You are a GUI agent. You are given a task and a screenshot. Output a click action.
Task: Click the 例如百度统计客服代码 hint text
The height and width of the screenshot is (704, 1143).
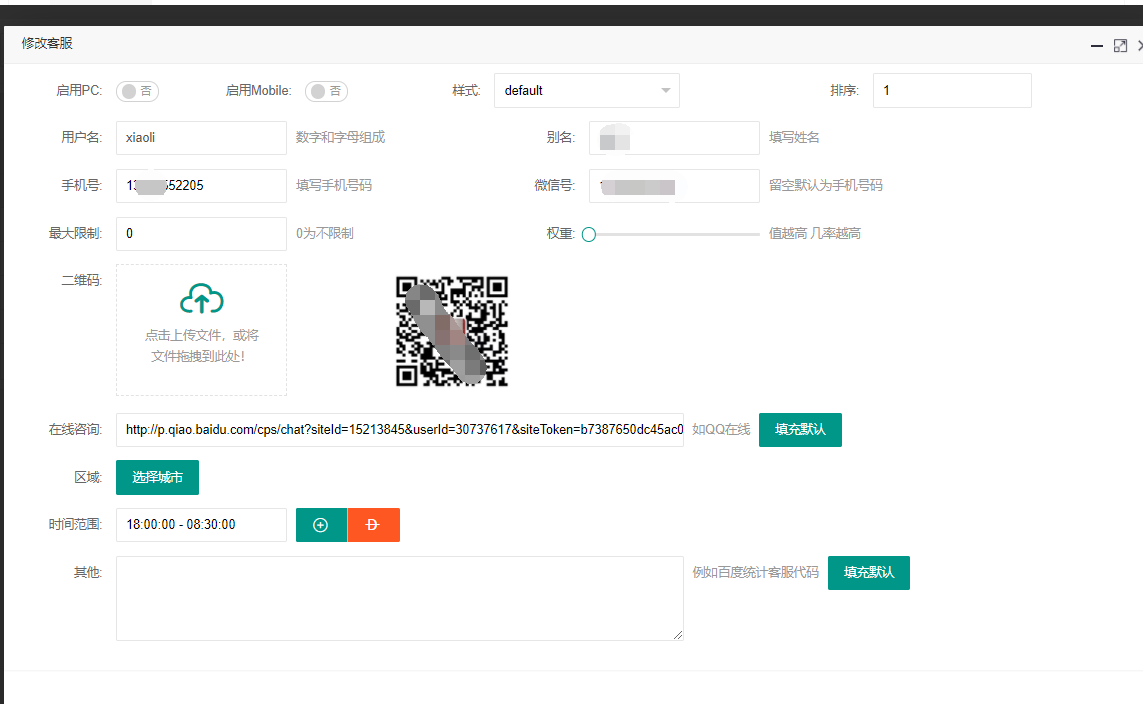pyautogui.click(x=756, y=573)
